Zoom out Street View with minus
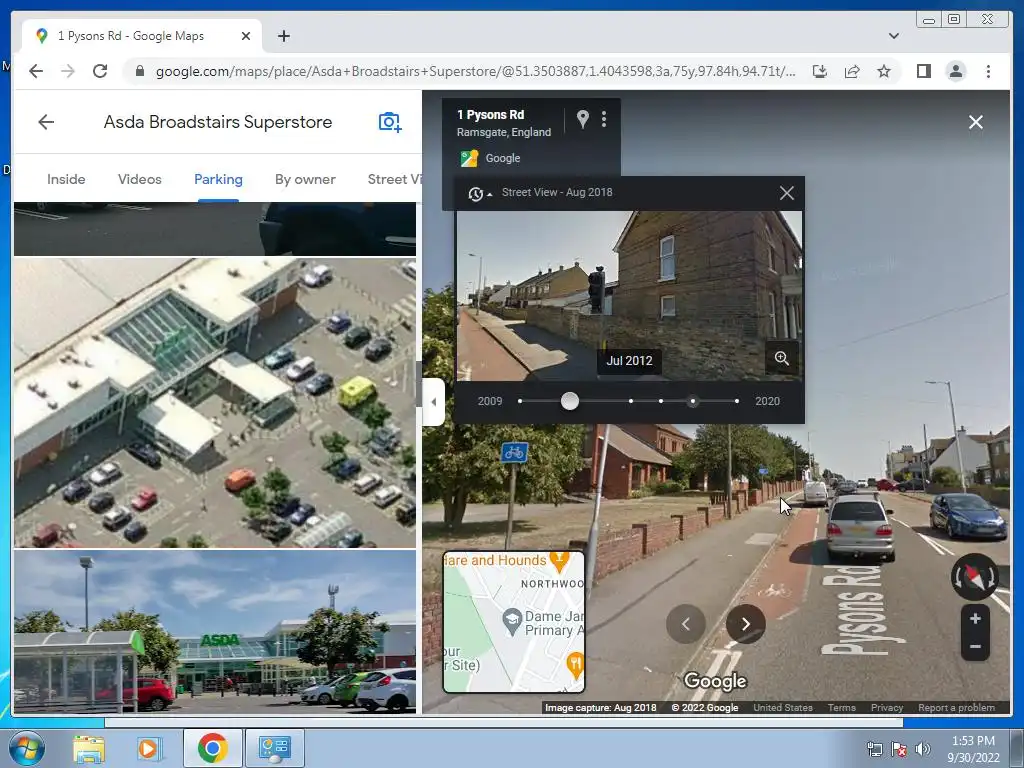The width and height of the screenshot is (1024, 768). (975, 647)
